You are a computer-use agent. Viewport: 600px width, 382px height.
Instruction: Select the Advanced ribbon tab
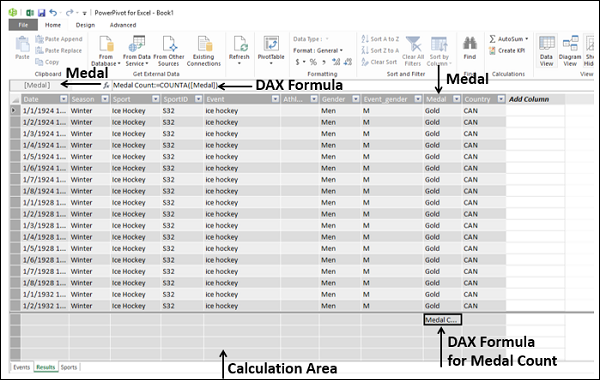[x=123, y=25]
